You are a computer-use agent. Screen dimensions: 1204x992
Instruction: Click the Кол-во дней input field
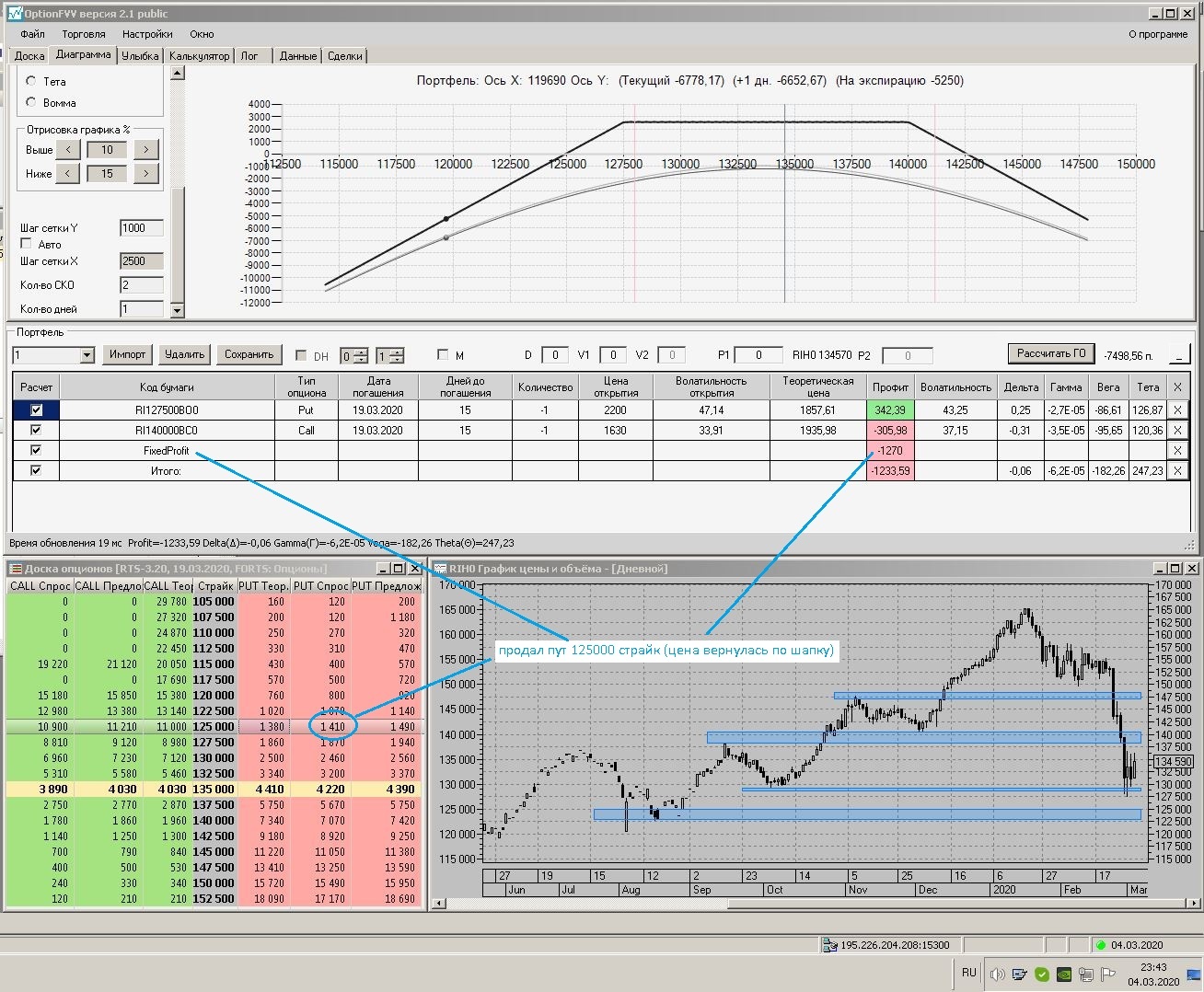(x=142, y=309)
